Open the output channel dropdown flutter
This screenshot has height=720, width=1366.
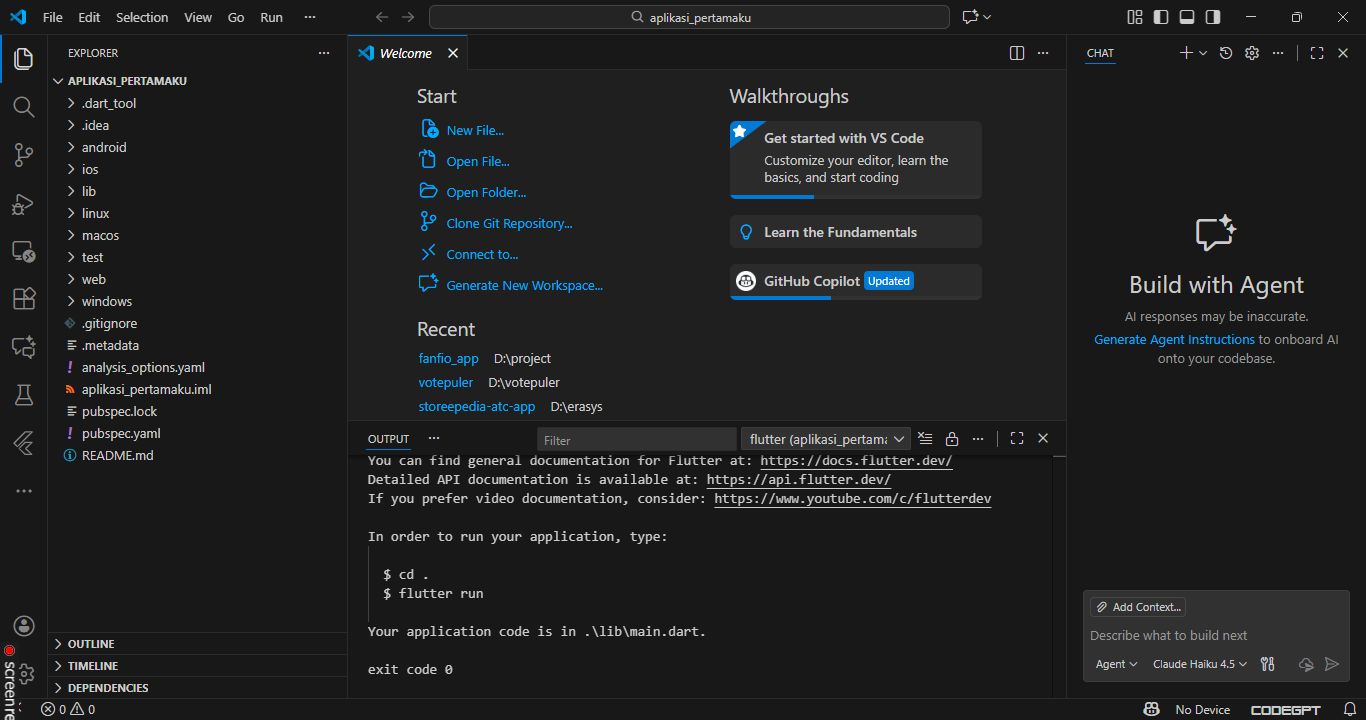(825, 439)
